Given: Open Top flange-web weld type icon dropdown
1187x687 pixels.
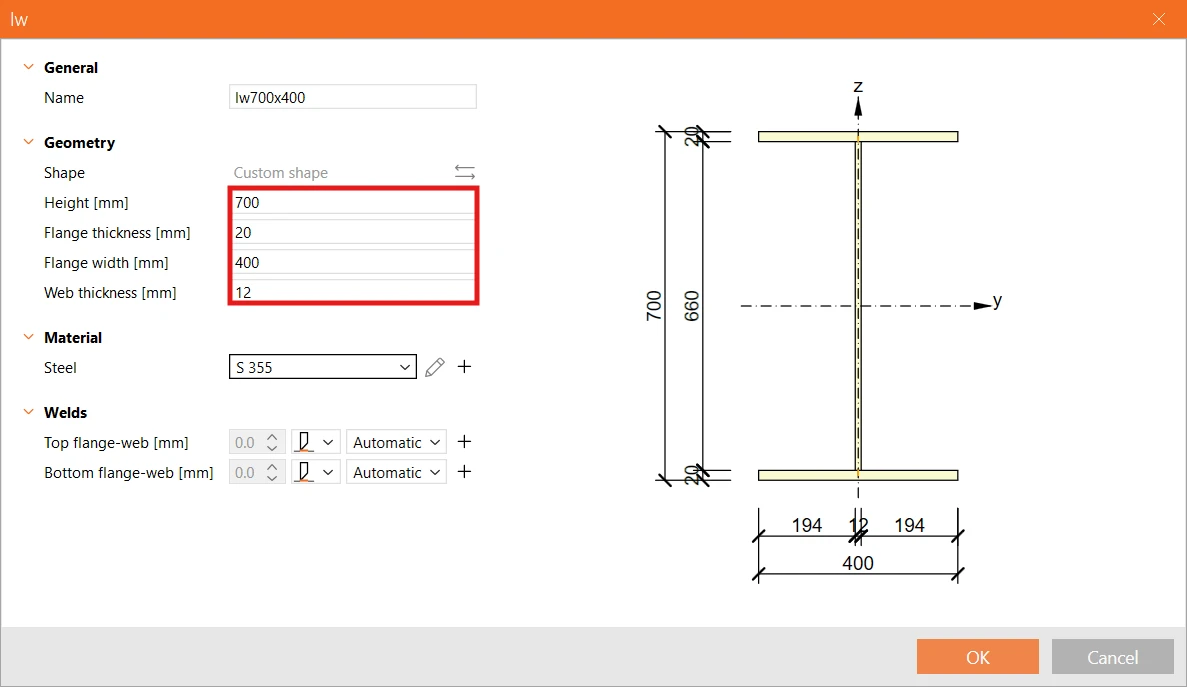Looking at the screenshot, I should point(316,442).
